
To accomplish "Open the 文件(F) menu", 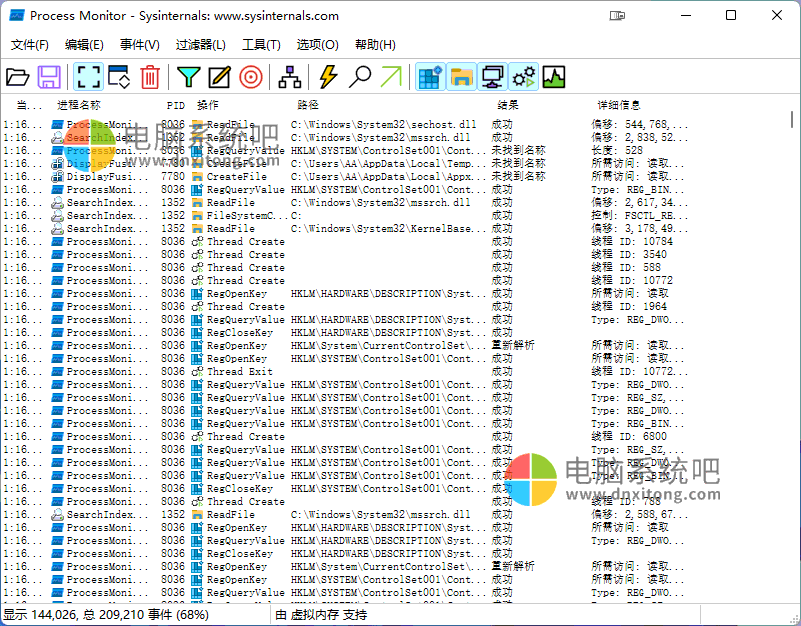I will 30,45.
